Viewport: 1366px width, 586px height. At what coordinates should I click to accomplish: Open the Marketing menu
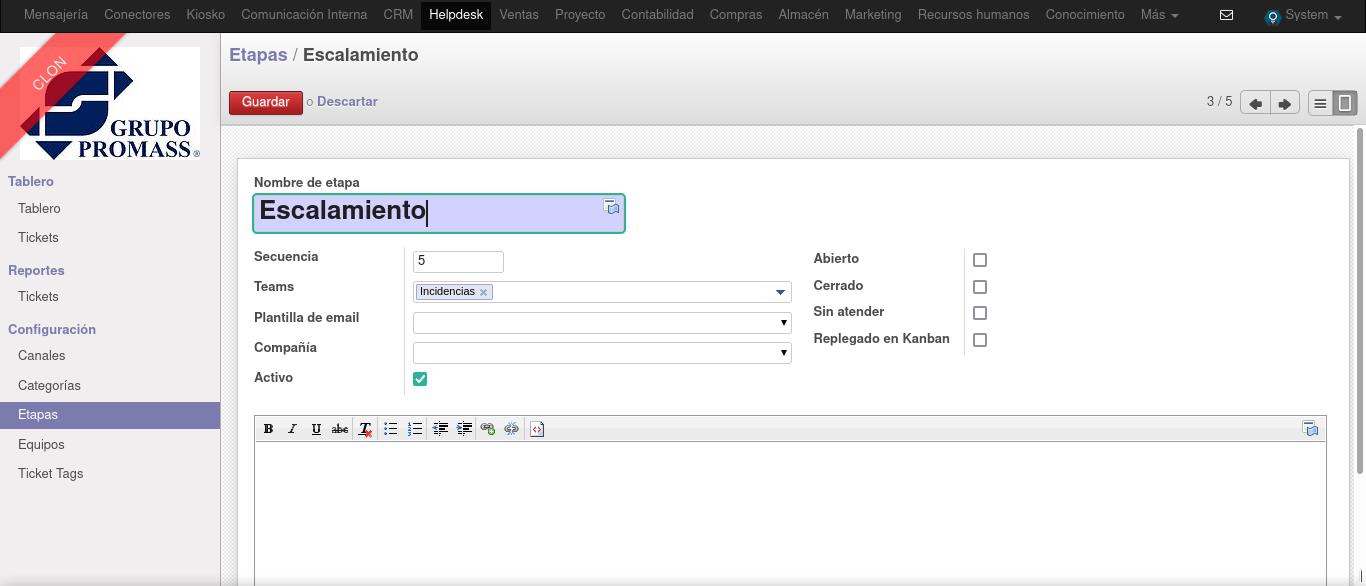tap(873, 15)
